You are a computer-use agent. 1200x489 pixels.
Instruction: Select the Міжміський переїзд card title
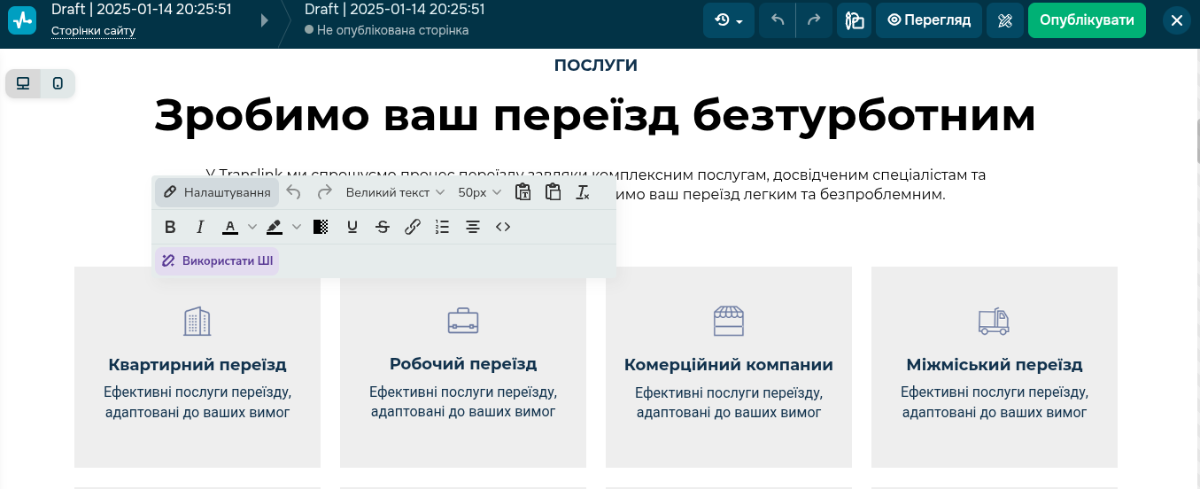coord(994,365)
